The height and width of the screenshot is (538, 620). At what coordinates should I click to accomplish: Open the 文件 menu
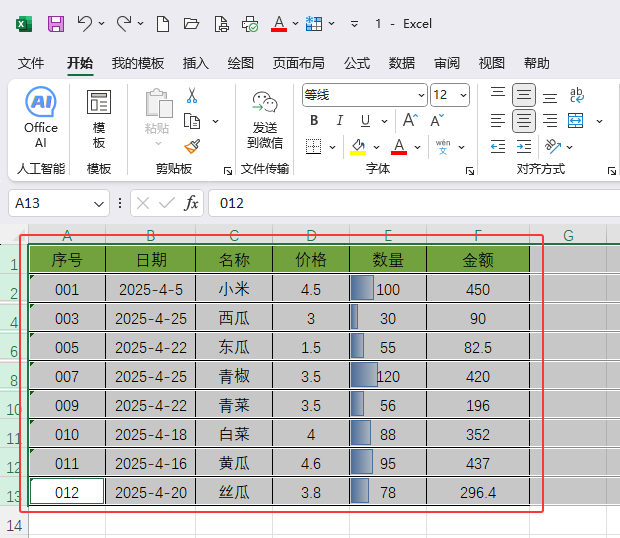click(31, 63)
